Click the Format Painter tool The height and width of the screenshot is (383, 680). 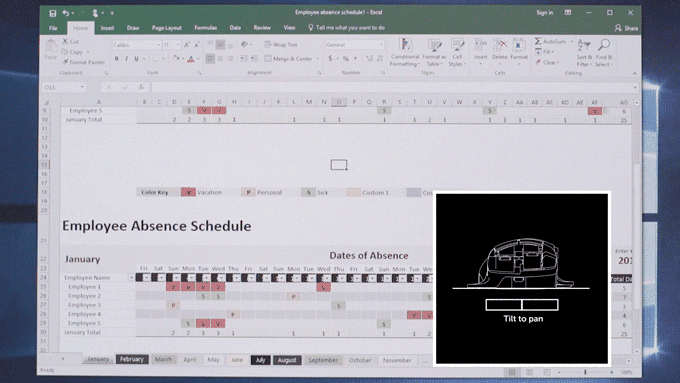(x=84, y=62)
